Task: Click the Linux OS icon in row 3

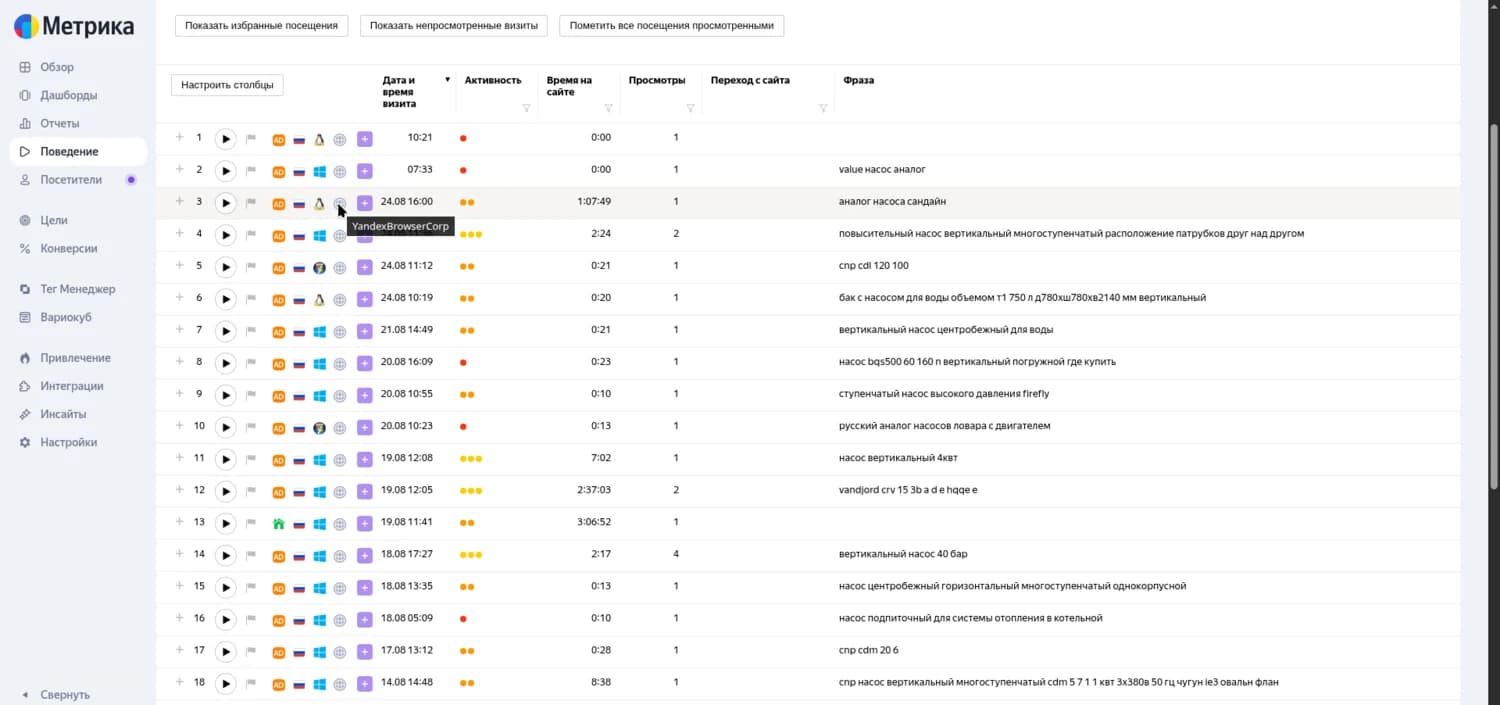Action: (319, 203)
